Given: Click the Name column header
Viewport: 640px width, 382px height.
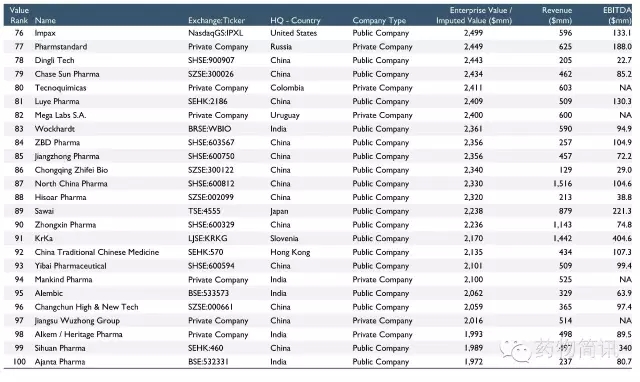Looking at the screenshot, I should 45,20.
